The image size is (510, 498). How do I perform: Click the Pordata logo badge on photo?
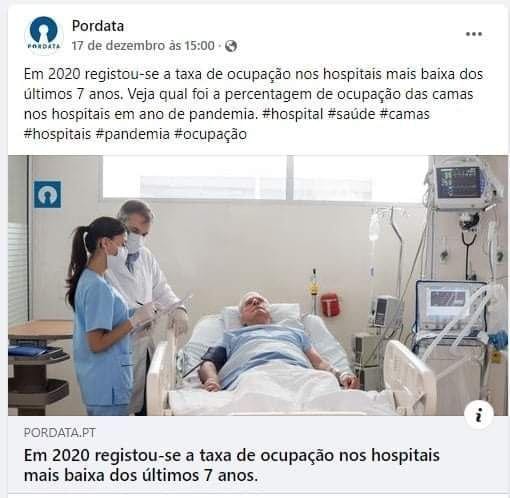click(x=48, y=194)
